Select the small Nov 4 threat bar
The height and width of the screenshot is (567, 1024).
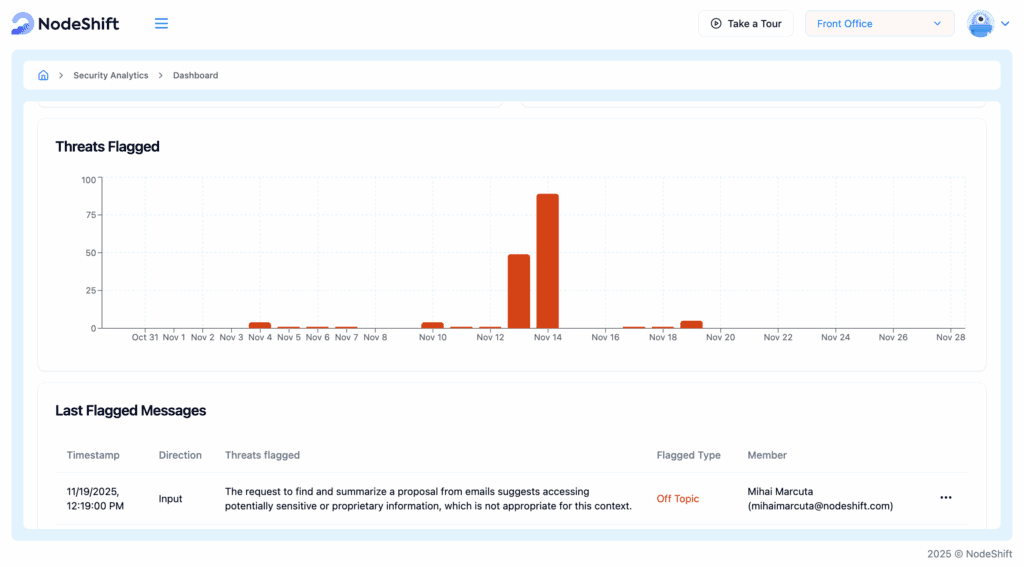coord(260,325)
